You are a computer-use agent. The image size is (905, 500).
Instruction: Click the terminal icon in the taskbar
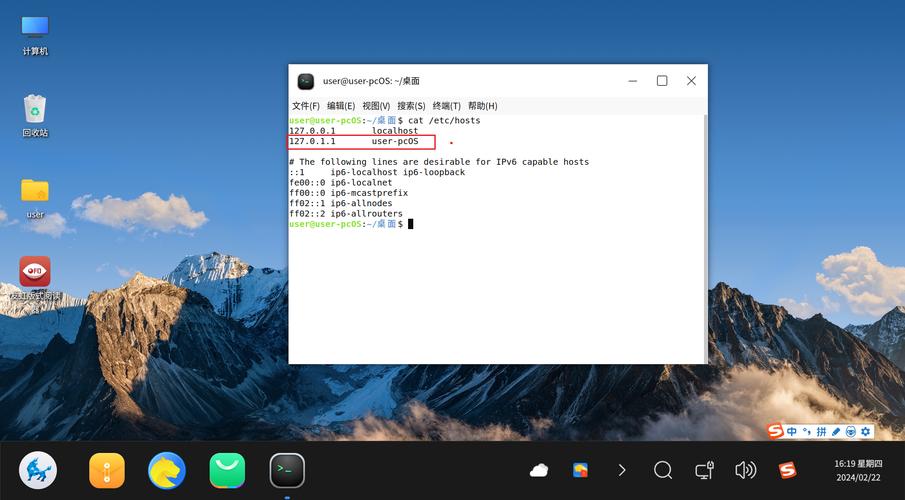287,470
